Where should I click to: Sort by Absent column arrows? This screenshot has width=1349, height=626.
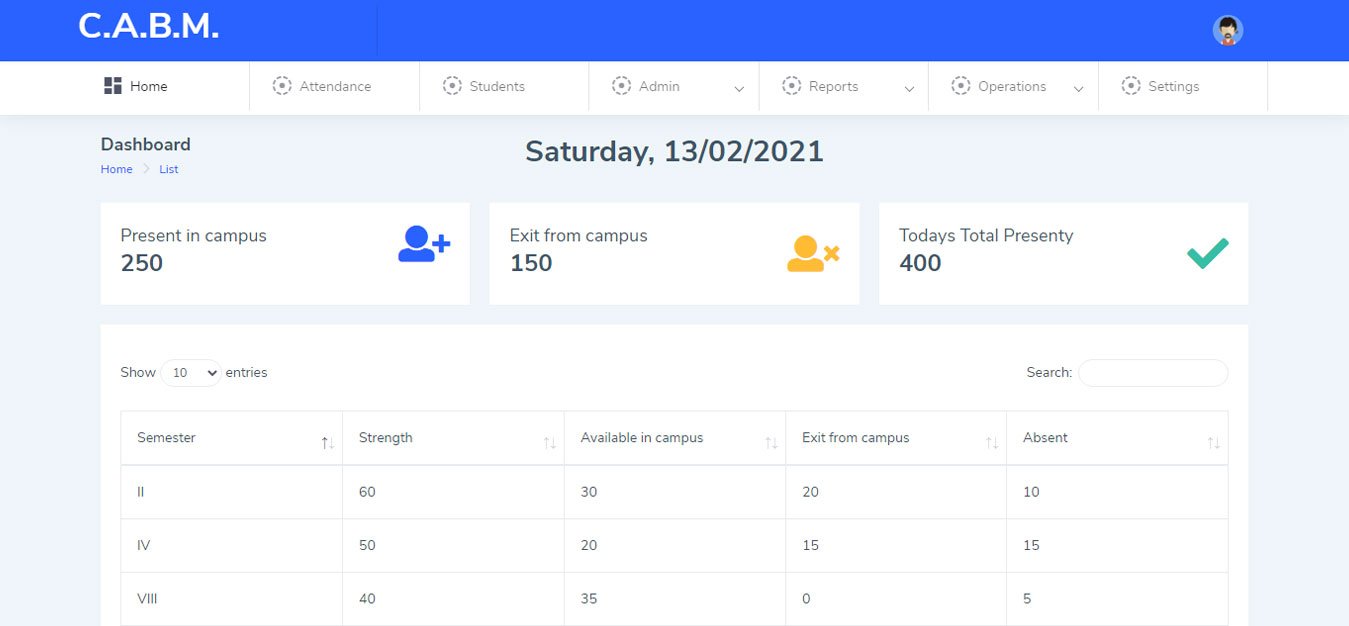coord(1213,442)
